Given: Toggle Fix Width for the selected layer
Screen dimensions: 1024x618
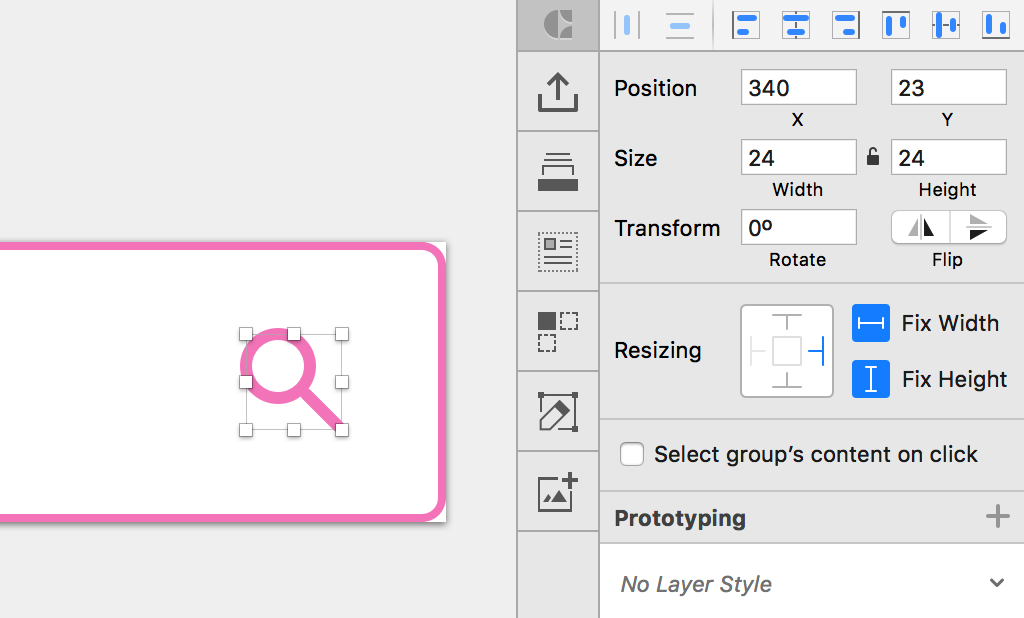Looking at the screenshot, I should tap(871, 323).
